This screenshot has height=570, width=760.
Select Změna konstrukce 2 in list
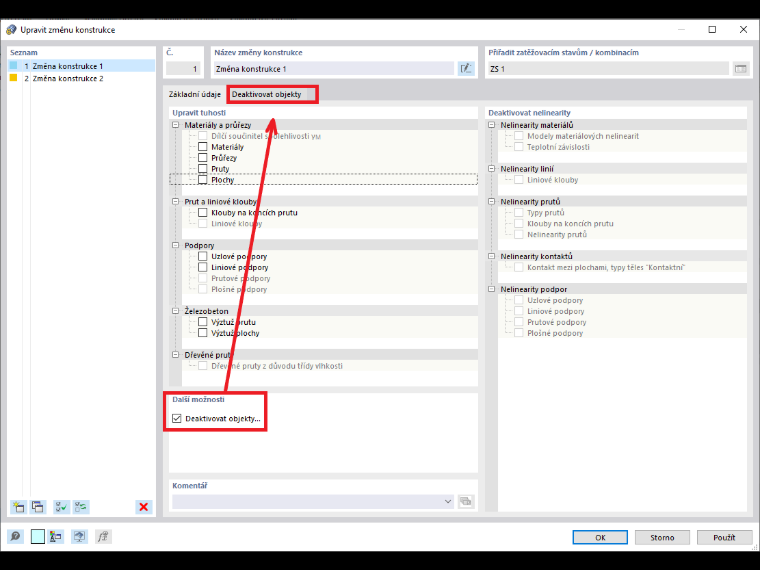coord(81,78)
